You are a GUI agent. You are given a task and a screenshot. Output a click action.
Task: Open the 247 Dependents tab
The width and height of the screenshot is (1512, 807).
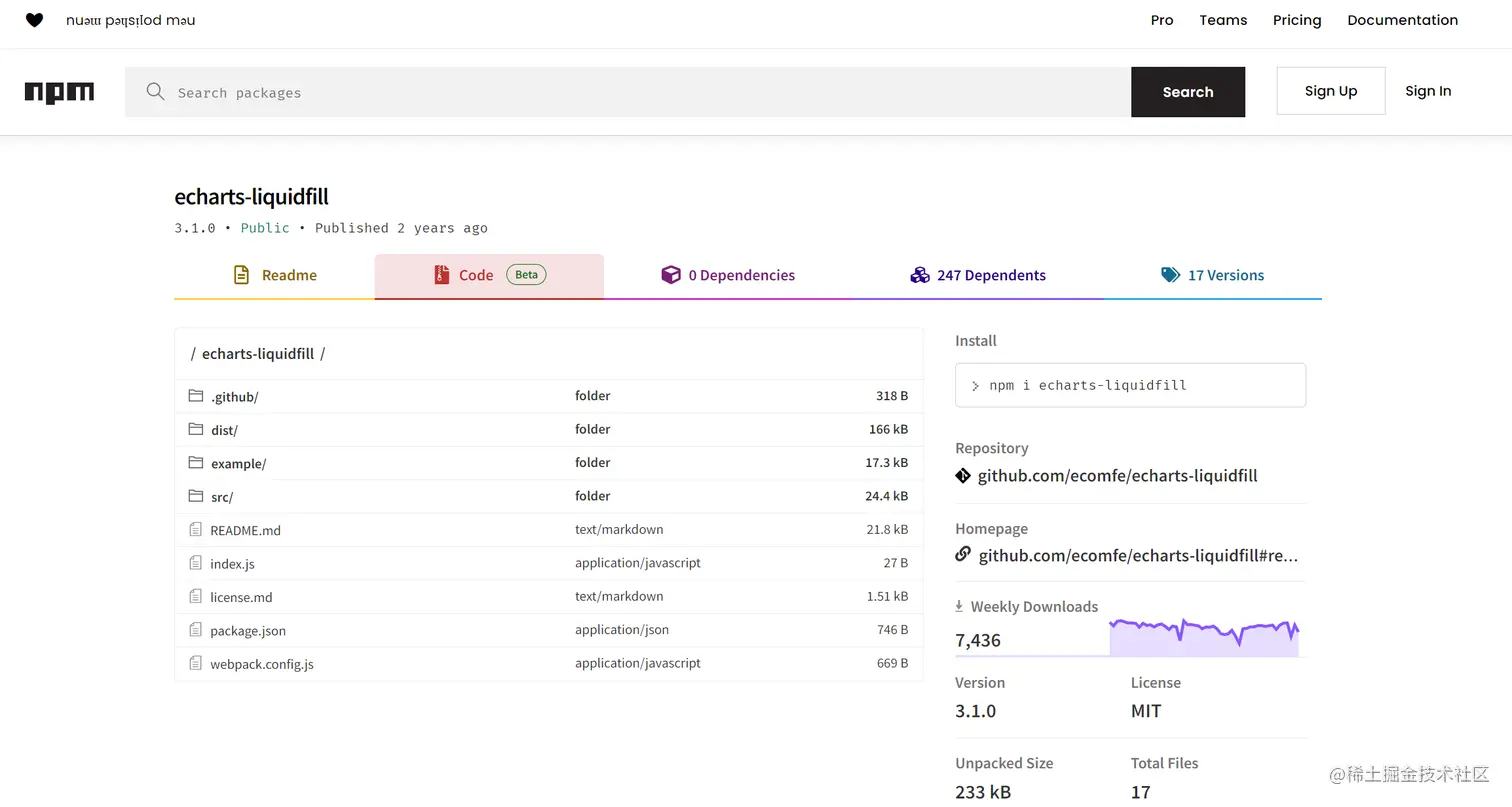click(x=978, y=276)
